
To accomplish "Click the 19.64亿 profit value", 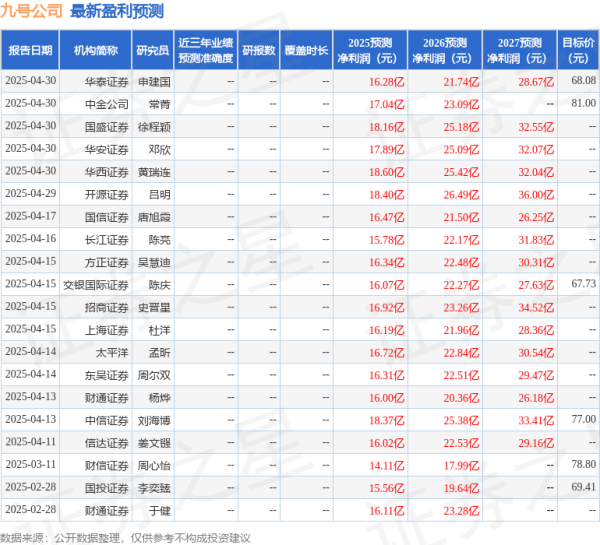I will [x=461, y=488].
